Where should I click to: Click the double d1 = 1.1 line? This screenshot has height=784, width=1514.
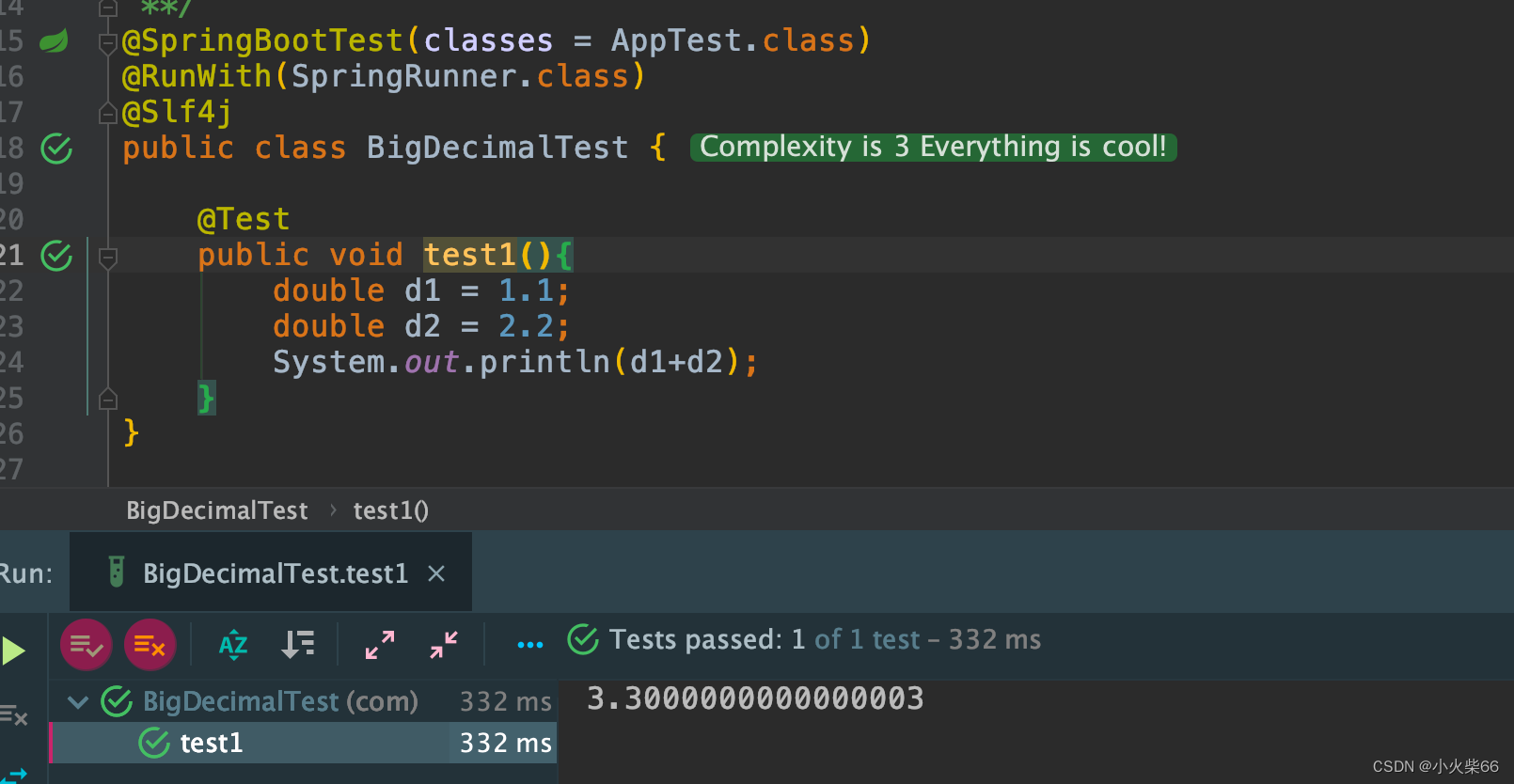[421, 290]
